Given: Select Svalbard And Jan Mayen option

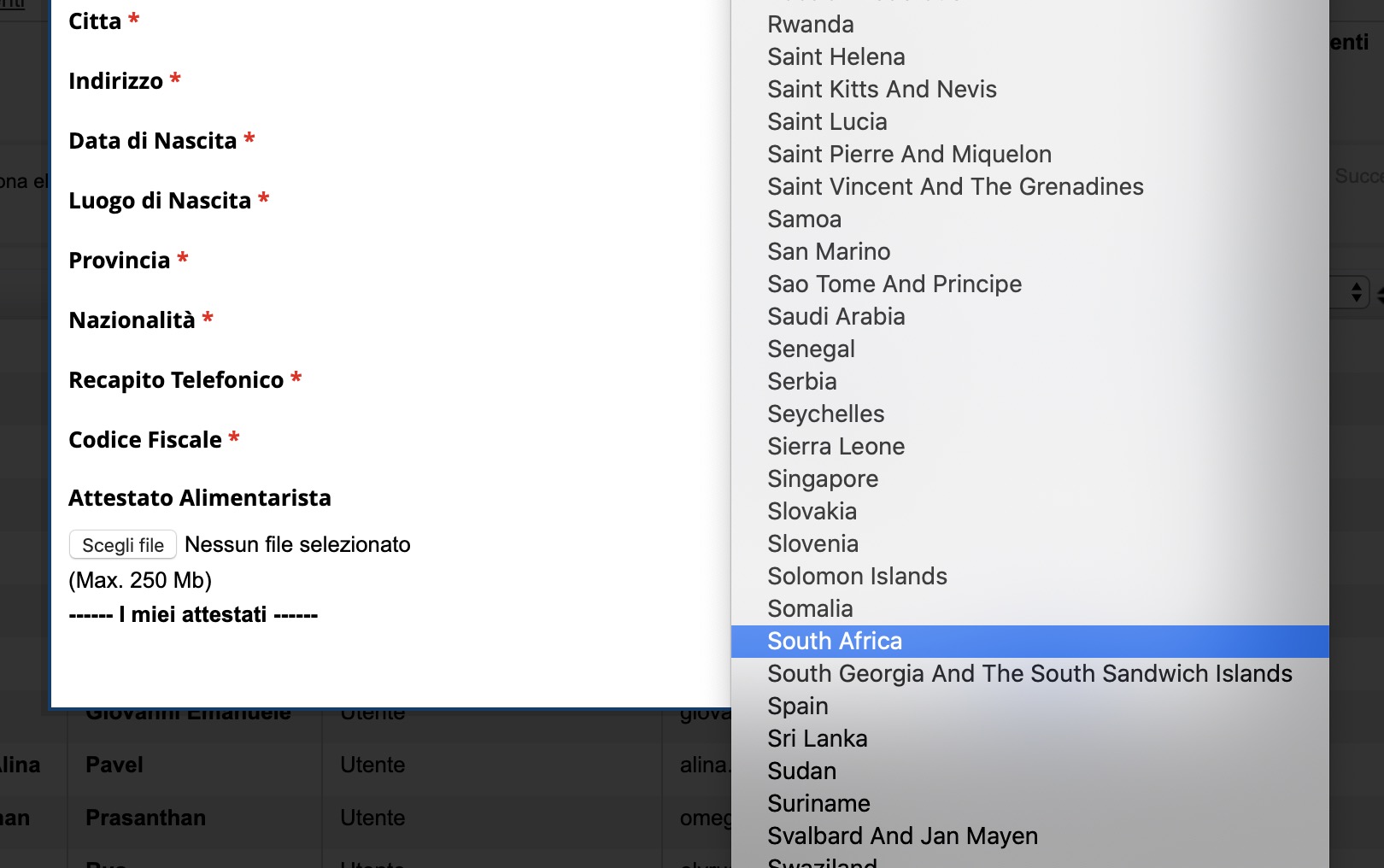Looking at the screenshot, I should [x=902, y=836].
